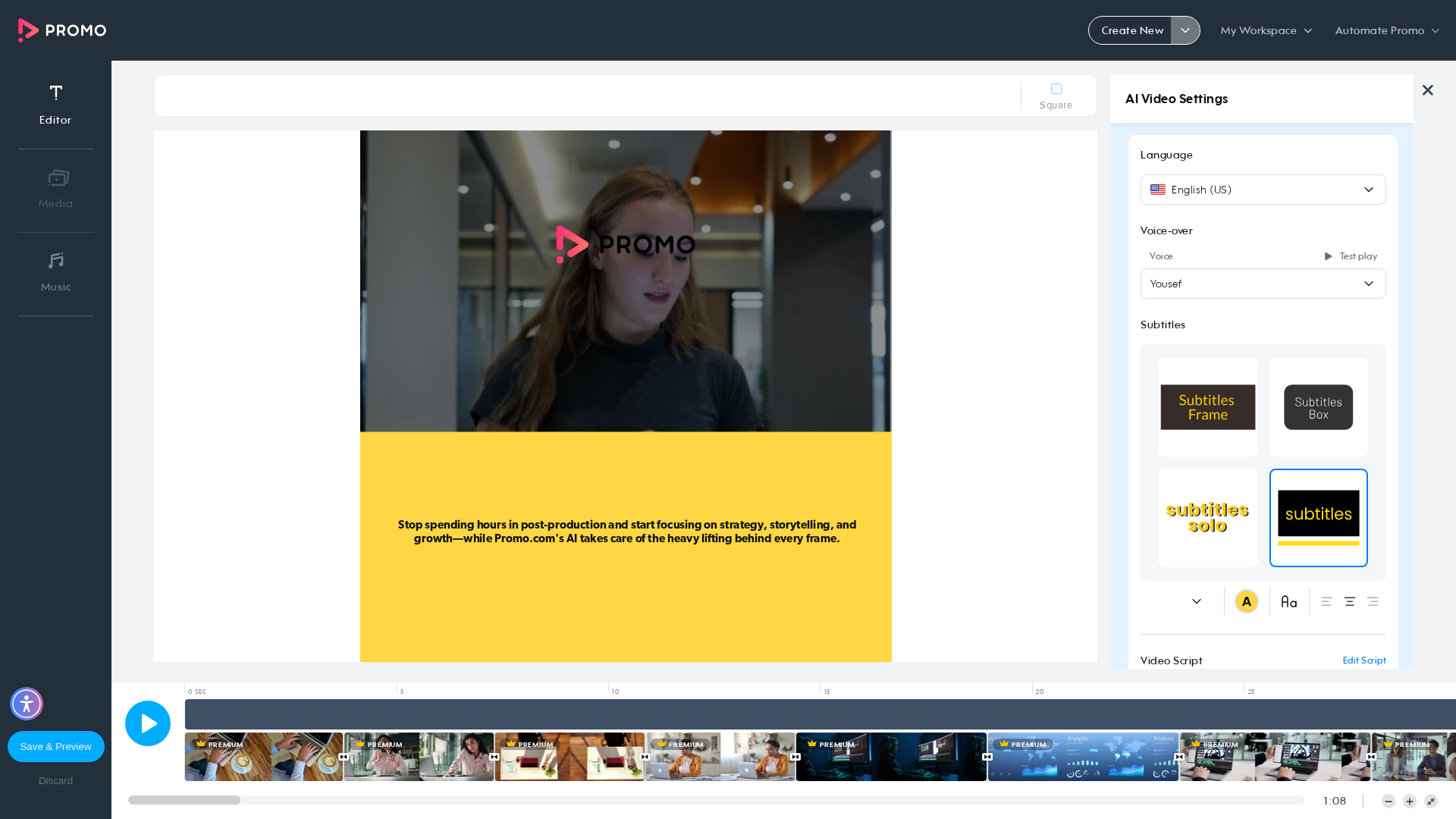
Task: Open the Music panel in the sidebar
Action: click(x=55, y=273)
